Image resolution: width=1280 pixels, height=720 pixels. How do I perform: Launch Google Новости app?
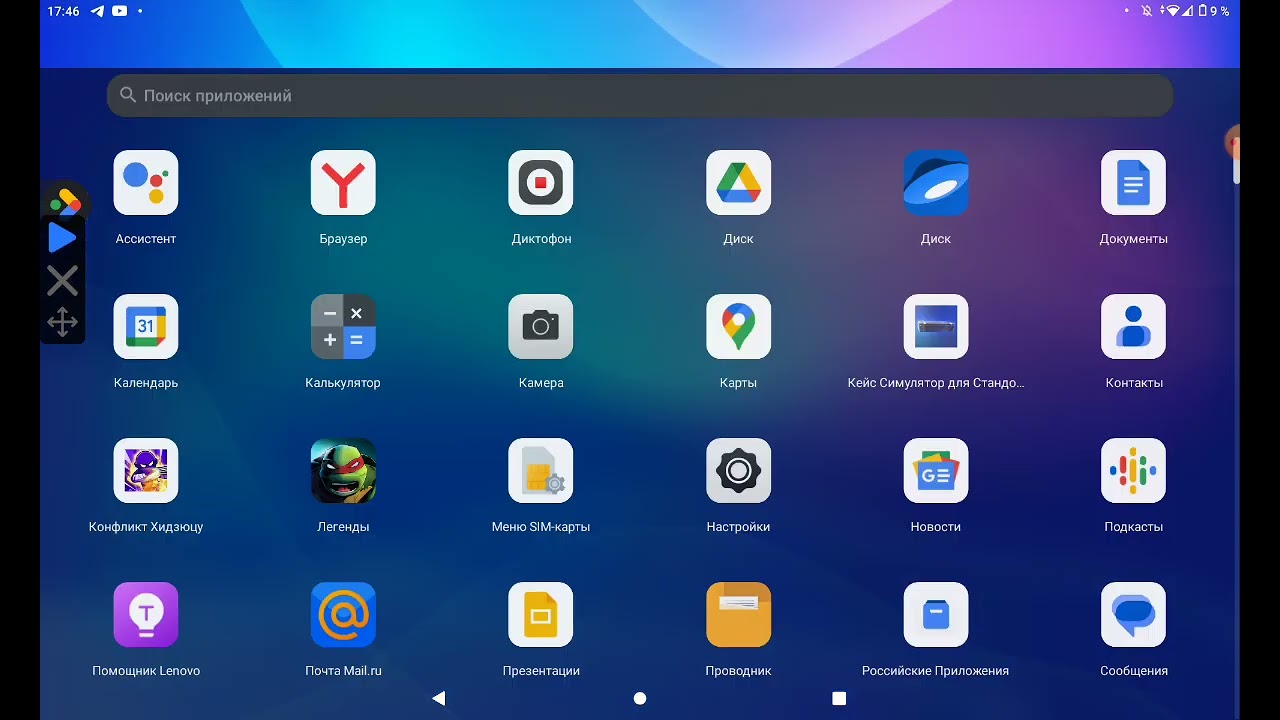point(936,471)
